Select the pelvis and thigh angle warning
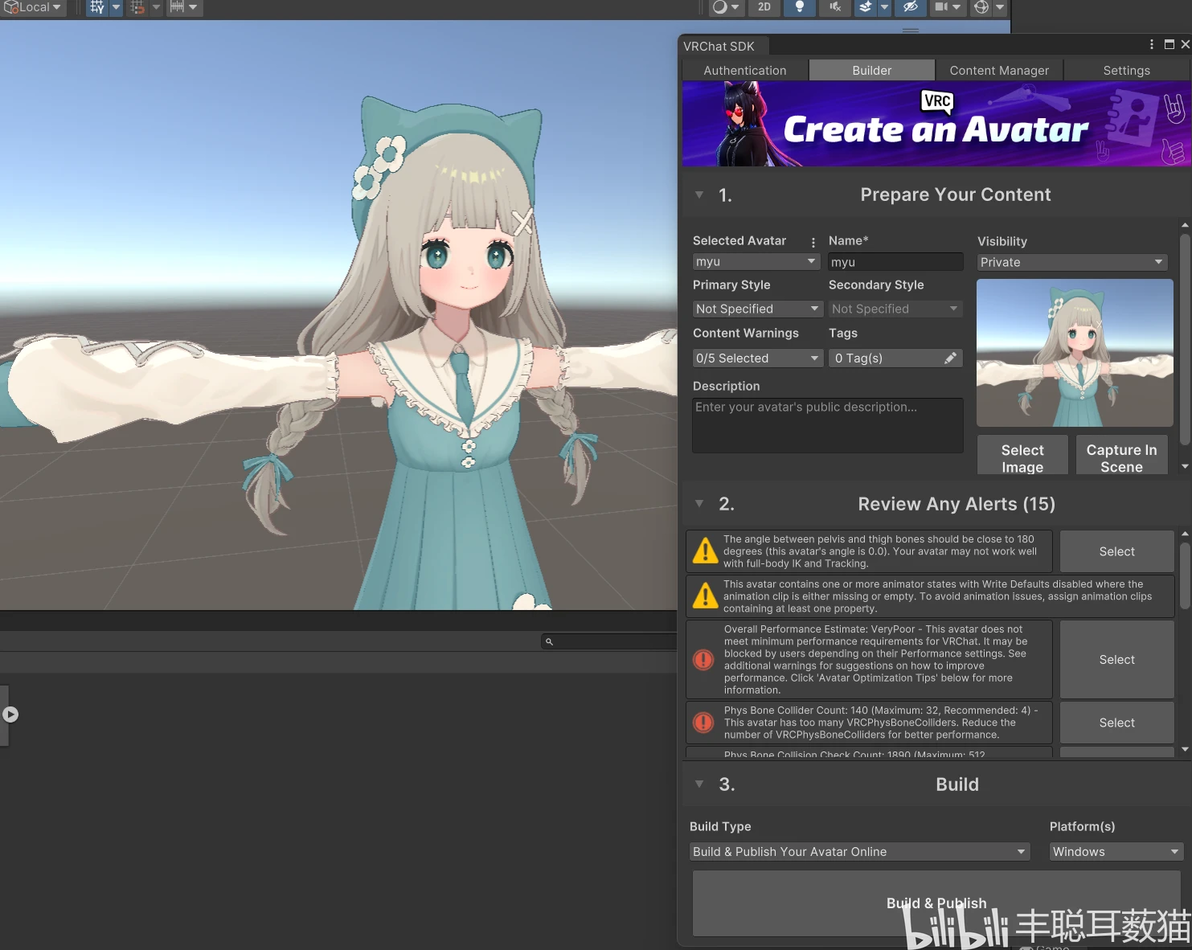The image size is (1192, 950). (x=1116, y=552)
